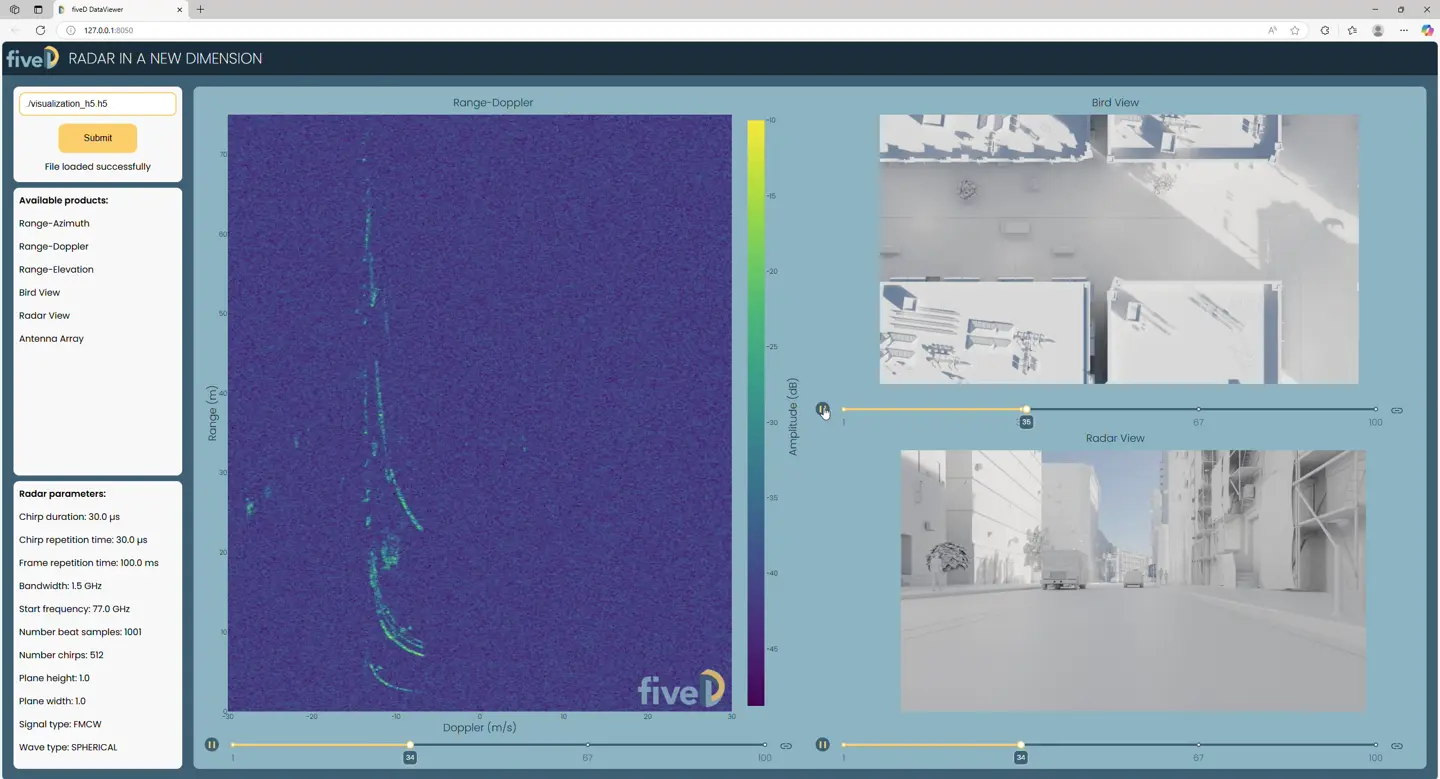Screen dimensions: 1440x779
Task: Click 'File loaded successfully' status text
Action: pos(98,167)
